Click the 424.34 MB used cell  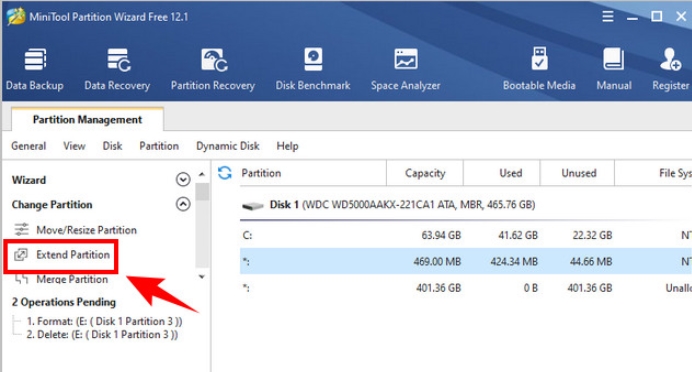(x=514, y=262)
